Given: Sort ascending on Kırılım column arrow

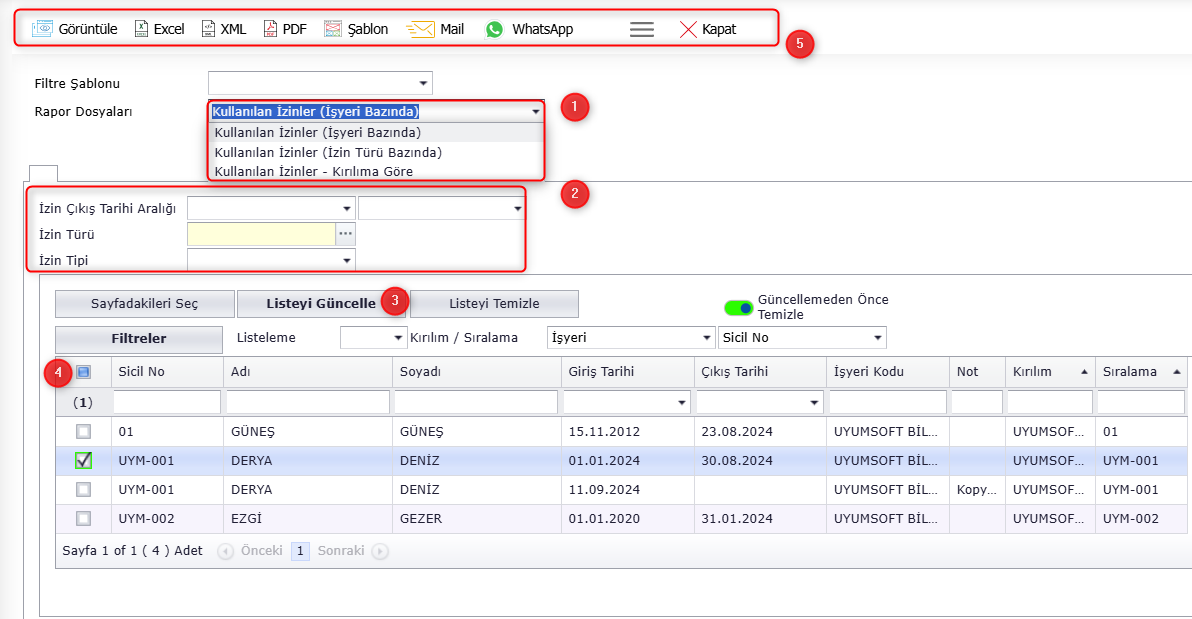Looking at the screenshot, I should tap(1084, 372).
